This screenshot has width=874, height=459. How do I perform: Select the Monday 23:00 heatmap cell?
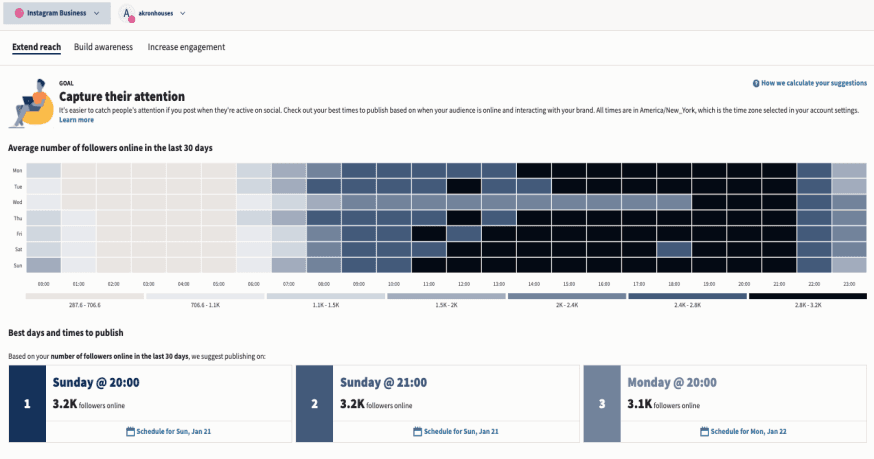pyautogui.click(x=849, y=170)
